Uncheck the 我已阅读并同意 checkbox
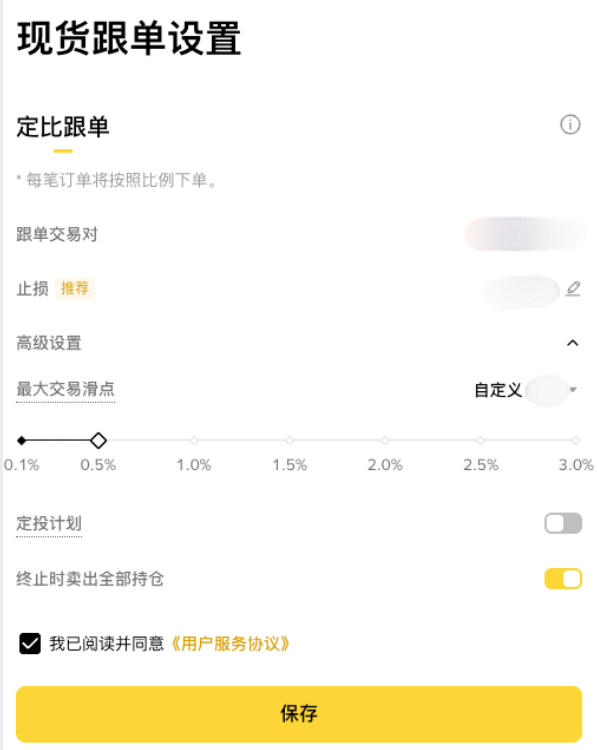The width and height of the screenshot is (597, 750). pos(30,643)
